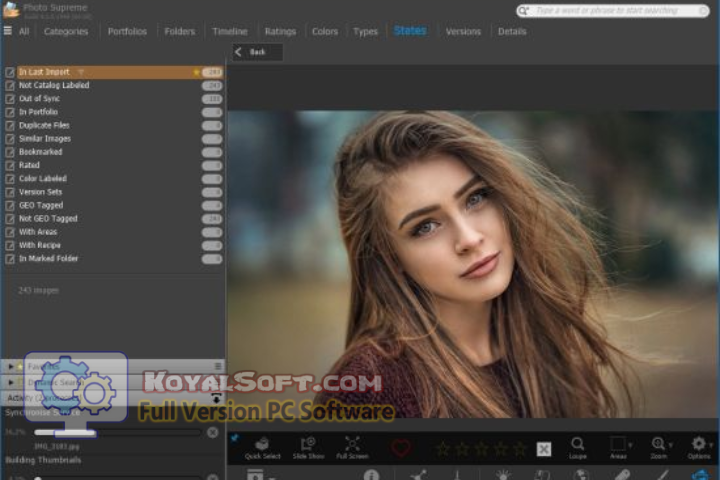Screen dimensions: 720x480
Task: Open the Details tab
Action: tap(512, 31)
